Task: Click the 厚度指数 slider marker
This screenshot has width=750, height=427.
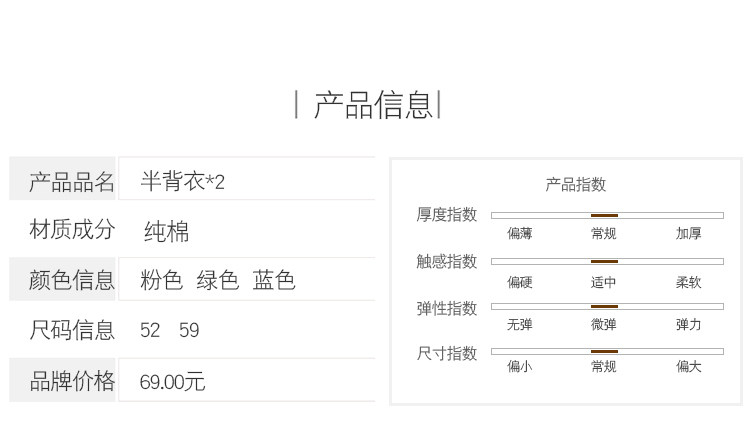Action: coord(604,215)
